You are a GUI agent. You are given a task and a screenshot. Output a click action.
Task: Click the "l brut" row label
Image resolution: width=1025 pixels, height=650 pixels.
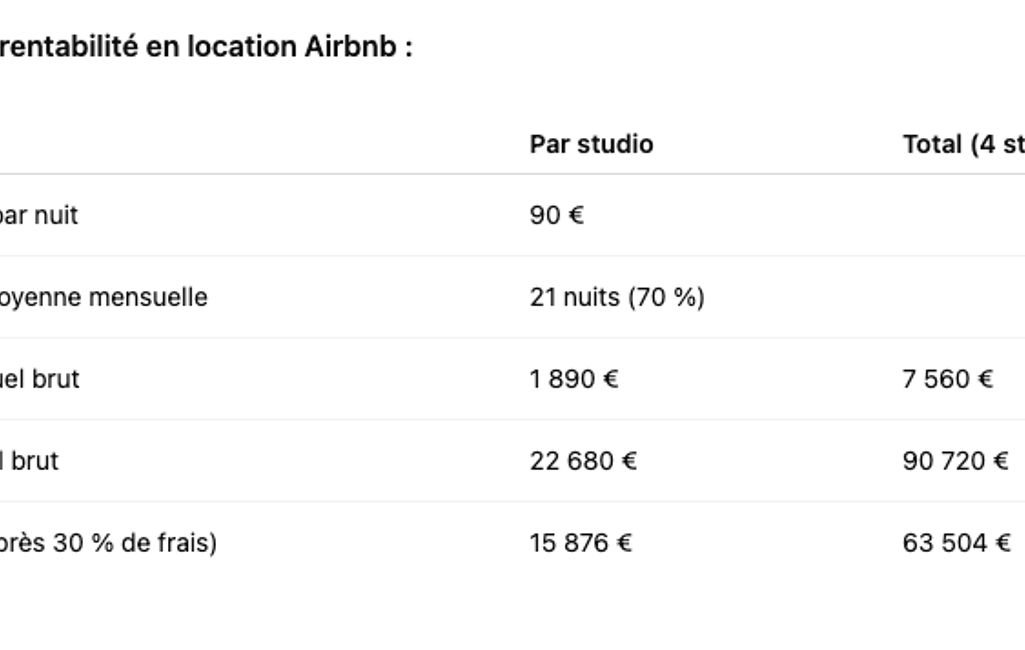pyautogui.click(x=29, y=461)
